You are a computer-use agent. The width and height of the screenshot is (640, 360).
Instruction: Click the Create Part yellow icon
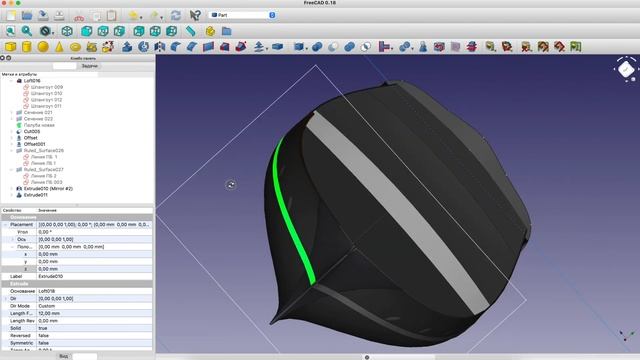tap(210, 31)
